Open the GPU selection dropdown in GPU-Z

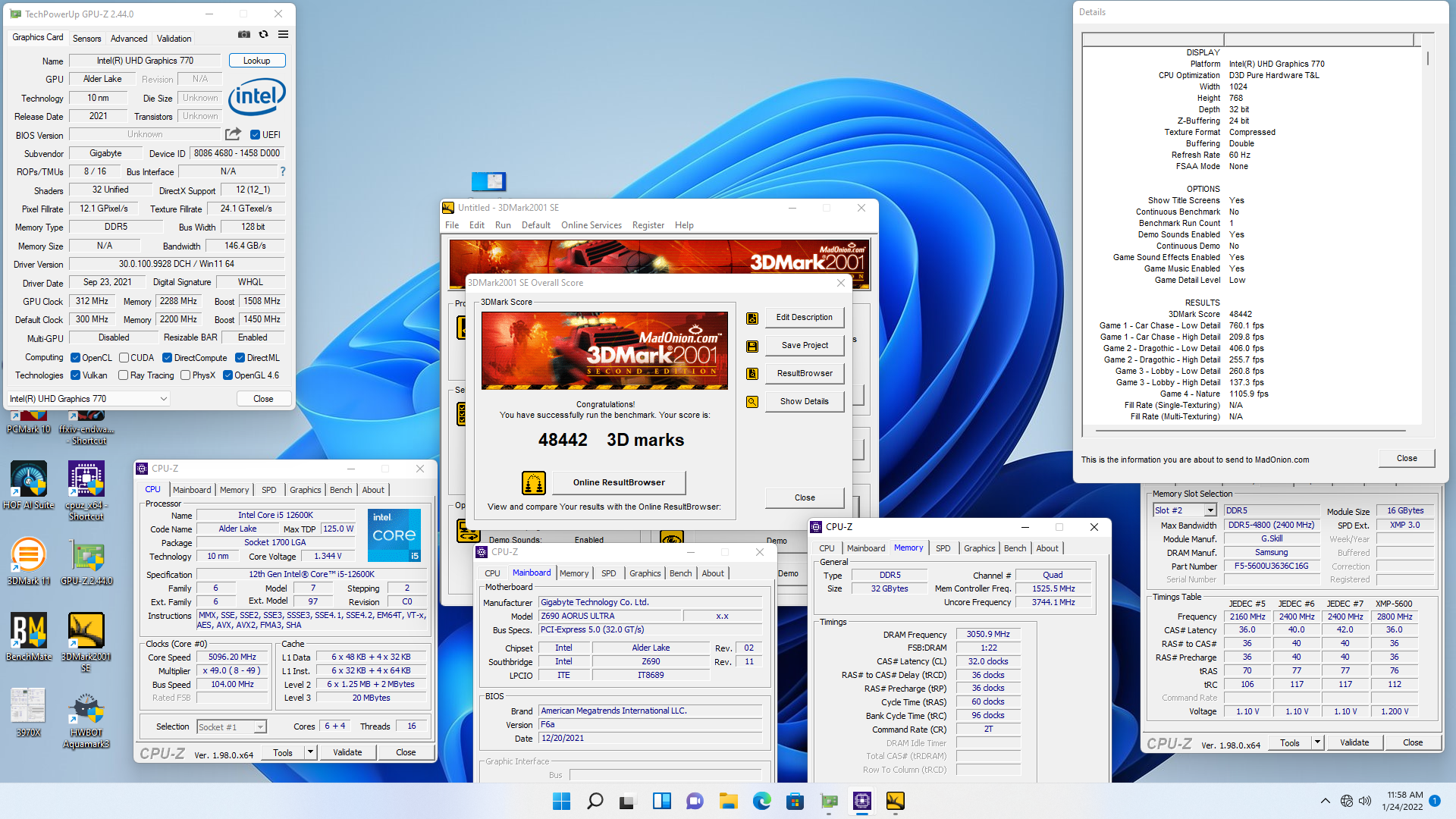coord(89,399)
